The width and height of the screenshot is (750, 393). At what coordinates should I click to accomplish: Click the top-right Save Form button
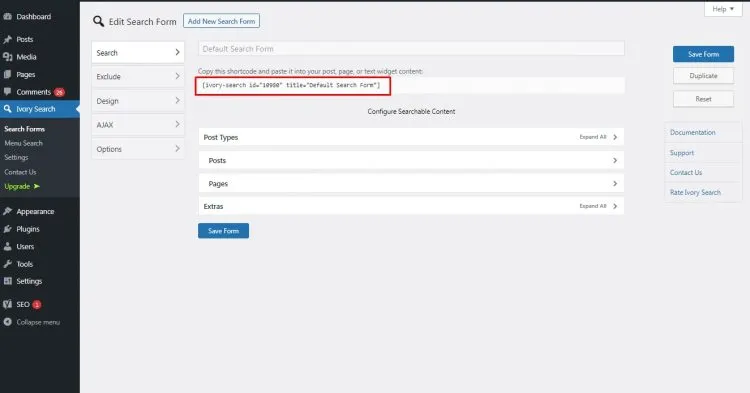tap(703, 55)
